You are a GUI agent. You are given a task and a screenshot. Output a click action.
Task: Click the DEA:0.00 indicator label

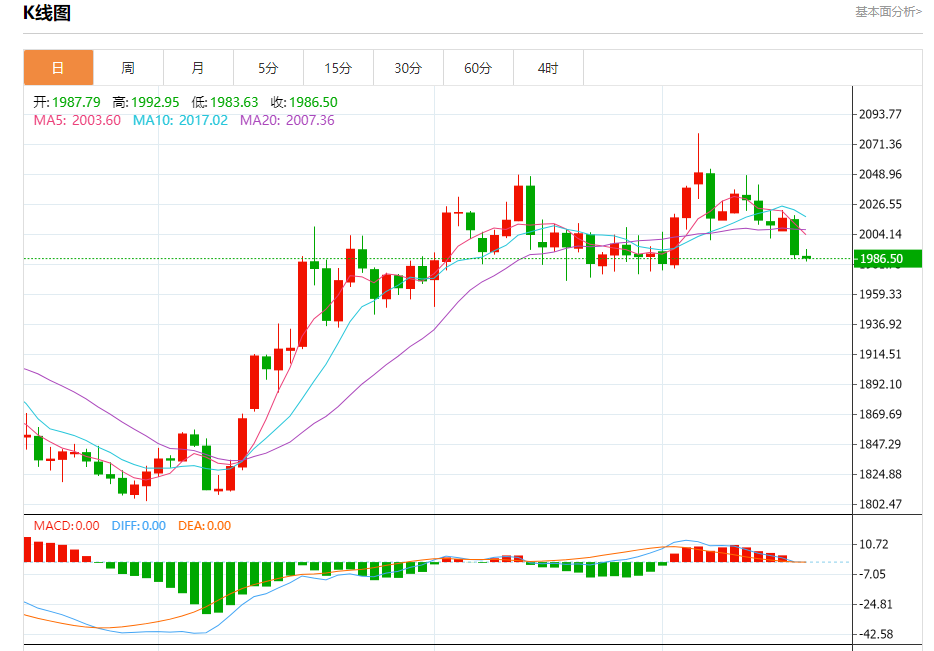pos(204,526)
